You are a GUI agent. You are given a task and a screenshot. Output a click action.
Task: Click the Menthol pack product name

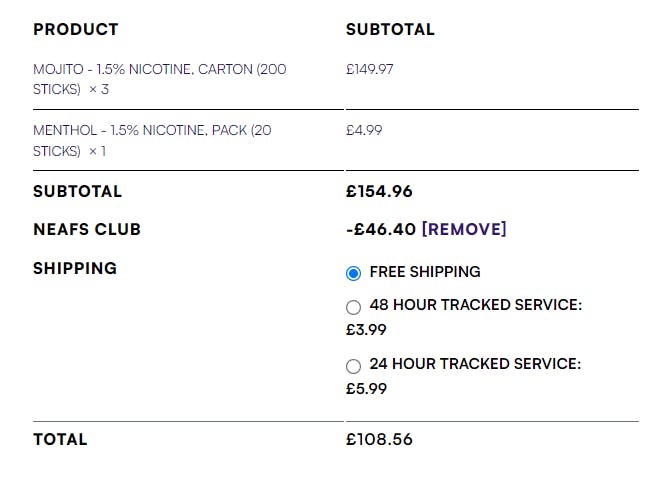coord(152,140)
